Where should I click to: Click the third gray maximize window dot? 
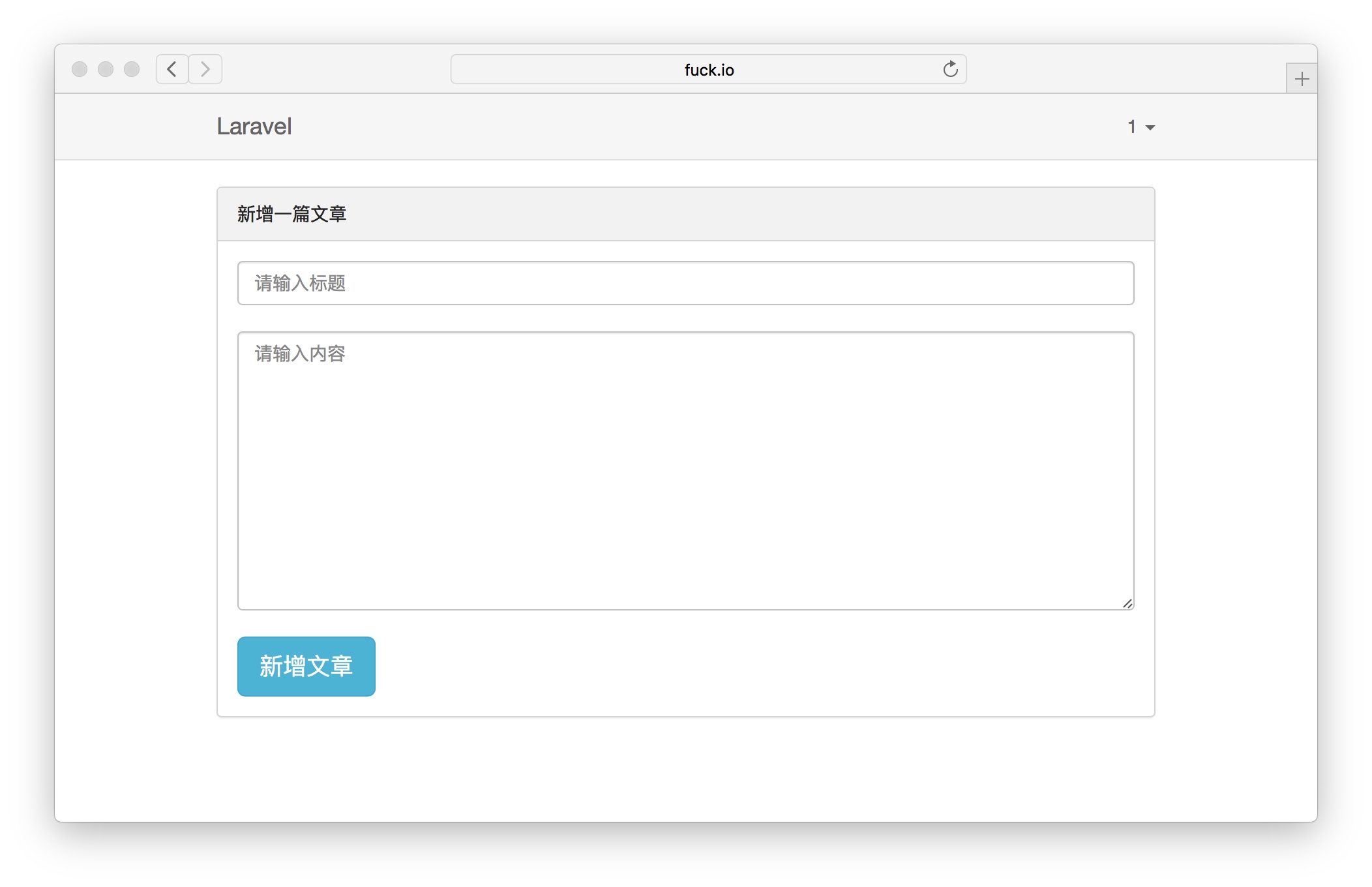pyautogui.click(x=132, y=69)
